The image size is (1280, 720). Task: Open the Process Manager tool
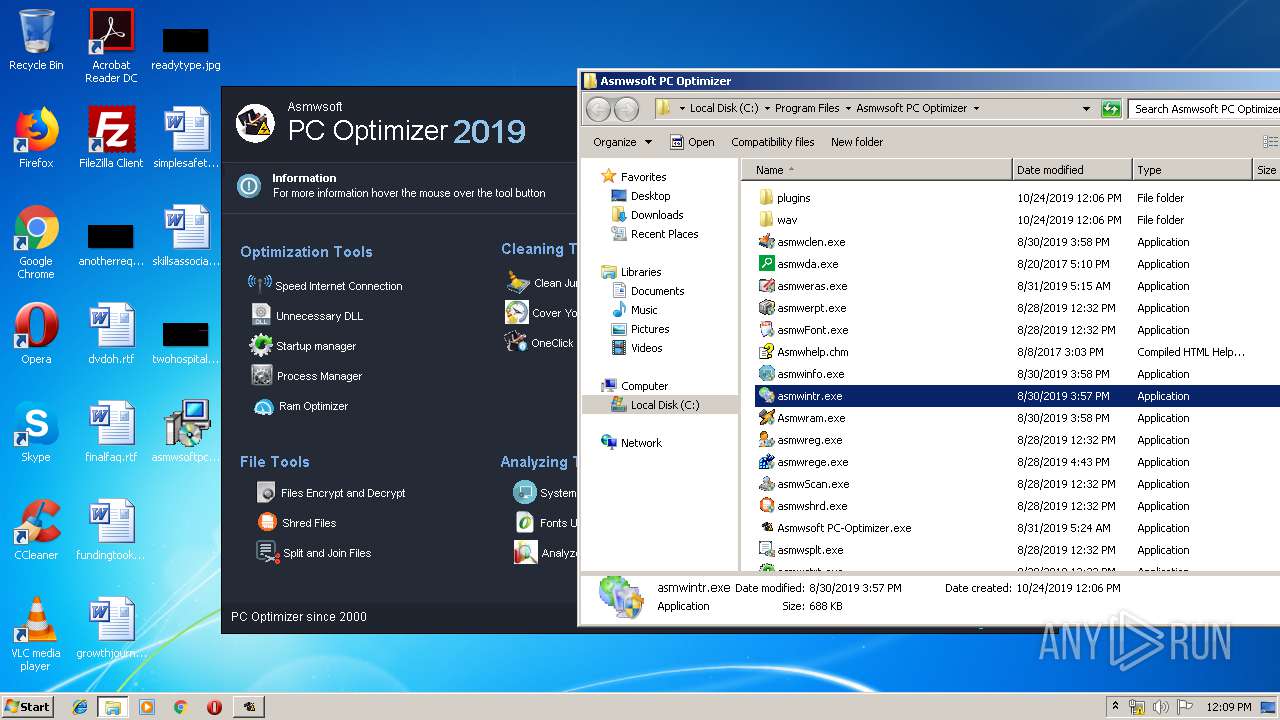pos(306,375)
